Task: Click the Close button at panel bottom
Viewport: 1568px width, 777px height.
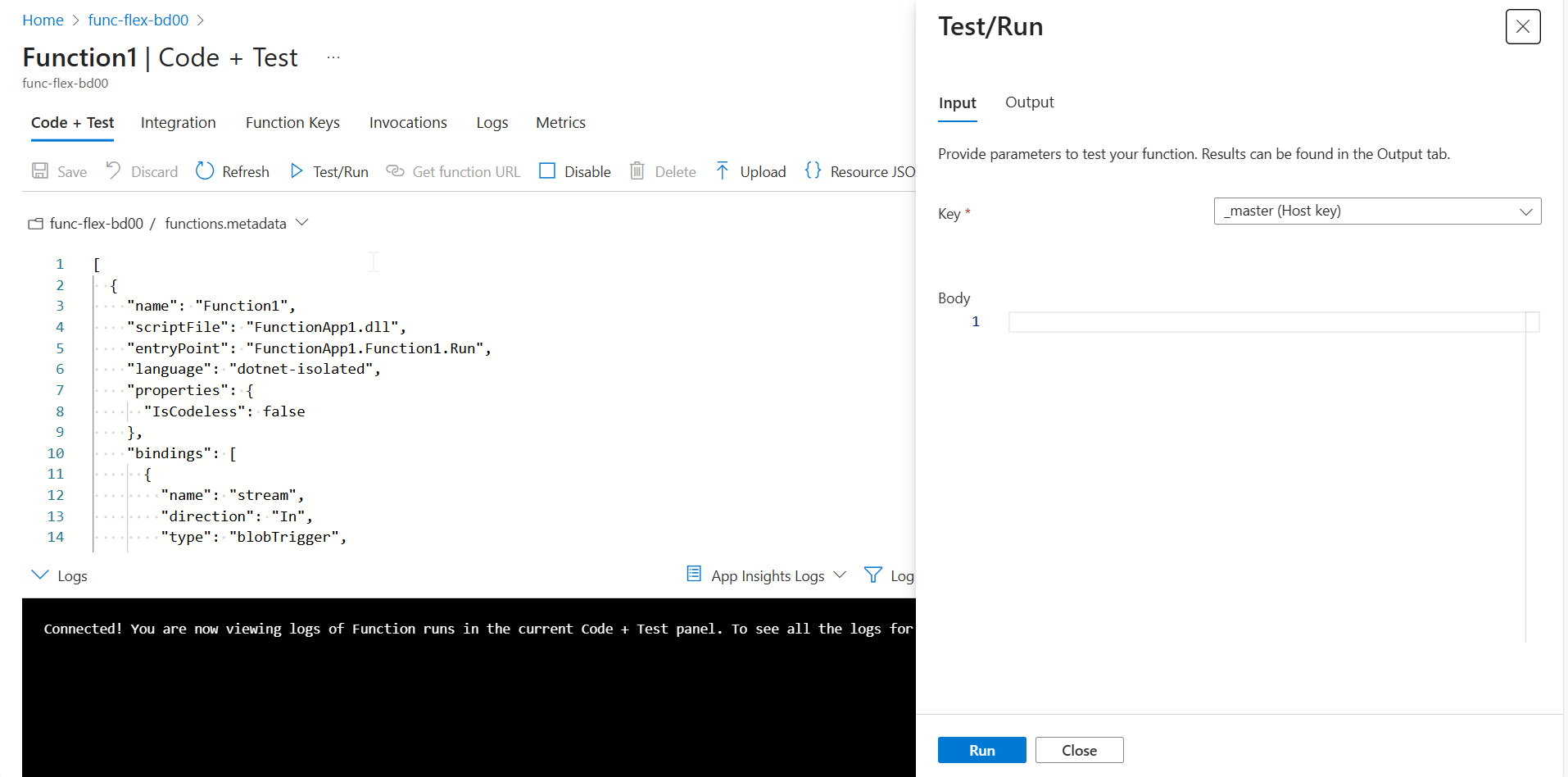Action: click(x=1080, y=750)
